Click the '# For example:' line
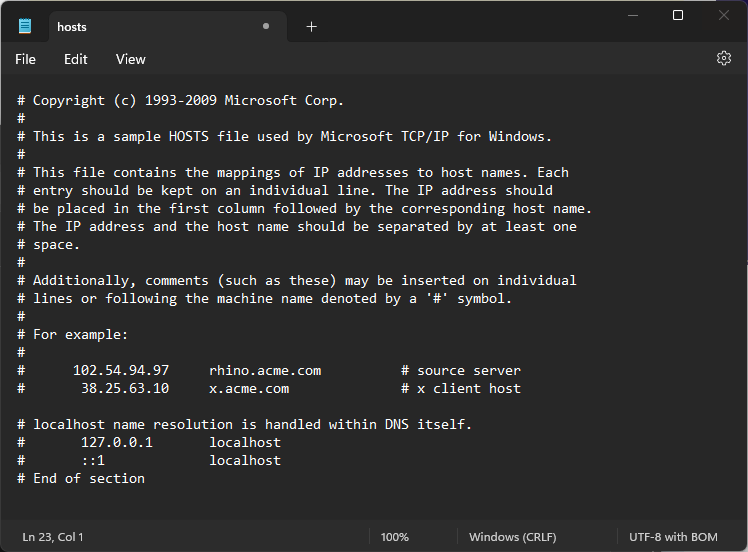 click(x=73, y=334)
